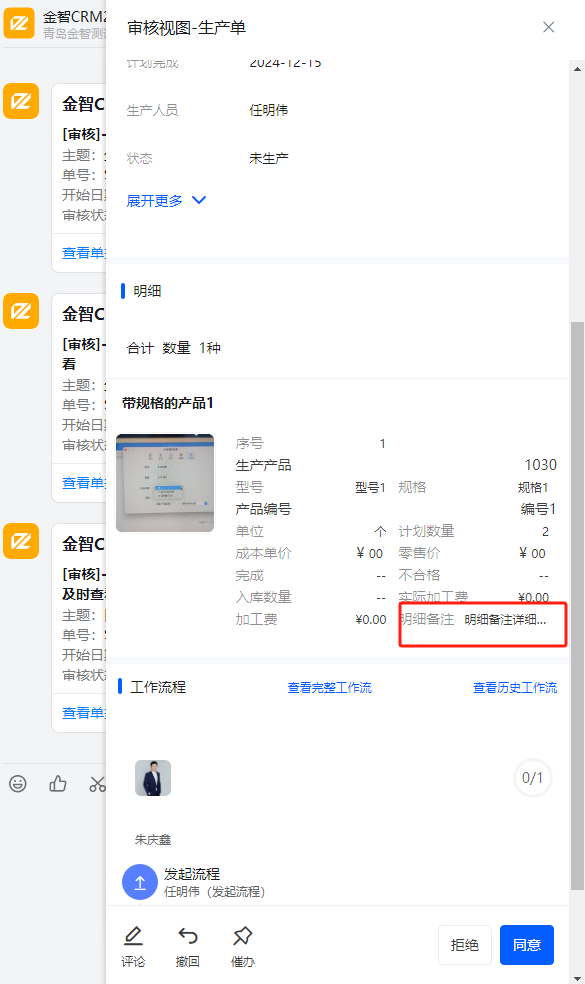Image resolution: width=585 pixels, height=984 pixels.
Task: Click the thumbs-up icon
Action: coord(58,783)
